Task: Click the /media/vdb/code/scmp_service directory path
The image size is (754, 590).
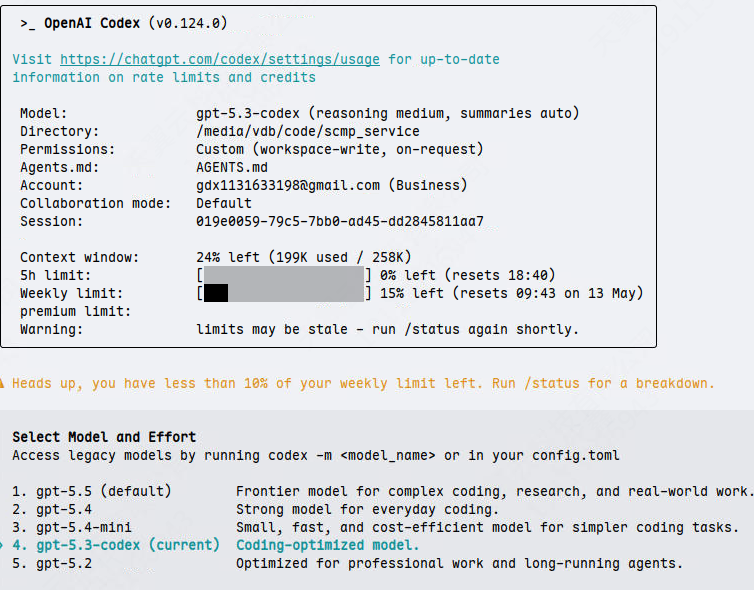Action: point(308,131)
